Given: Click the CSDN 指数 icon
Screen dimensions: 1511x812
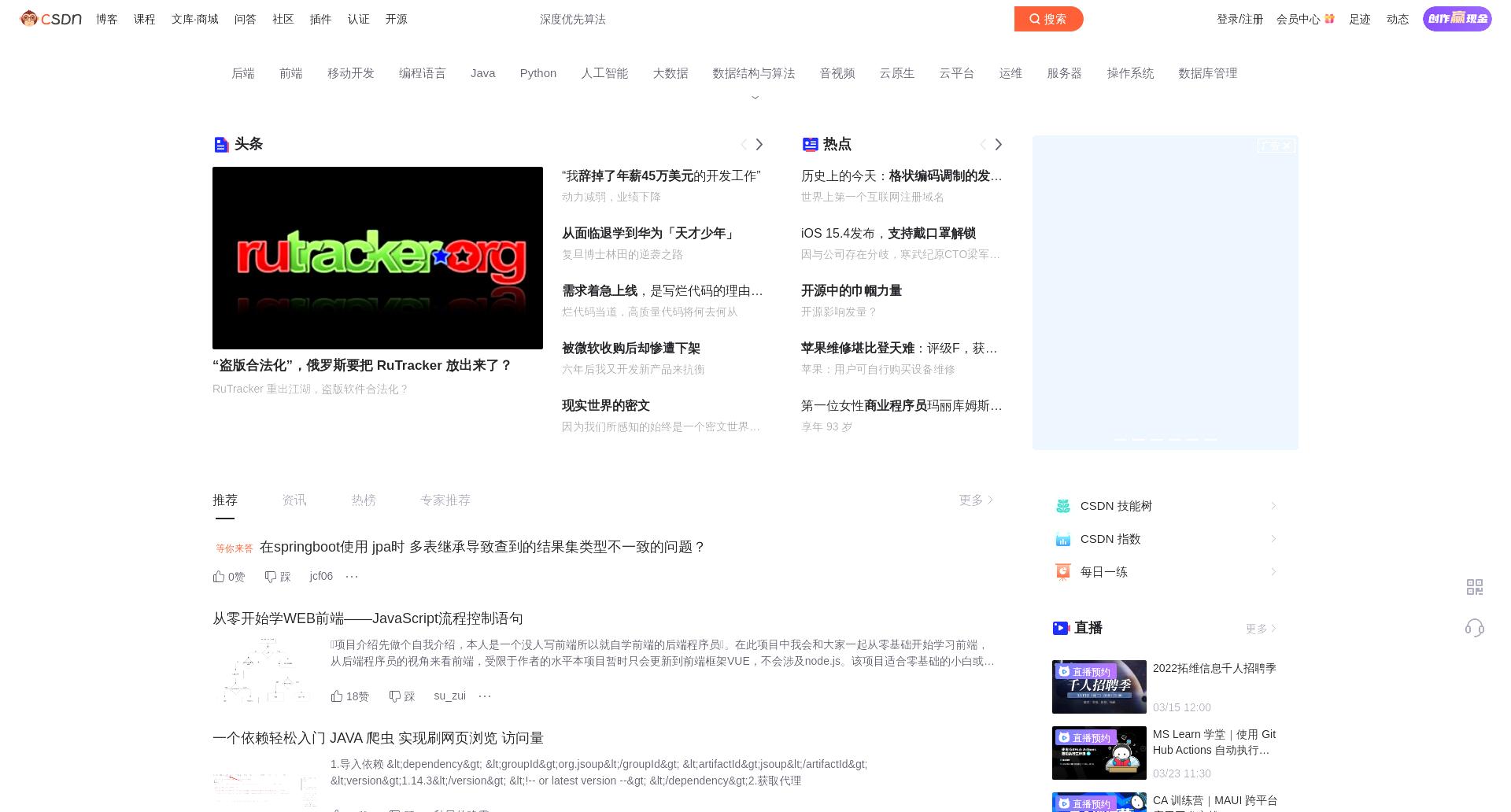Looking at the screenshot, I should coord(1063,539).
